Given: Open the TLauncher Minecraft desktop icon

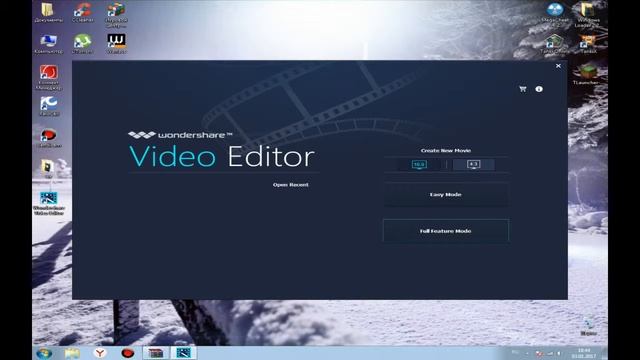Looking at the screenshot, I should 586,75.
